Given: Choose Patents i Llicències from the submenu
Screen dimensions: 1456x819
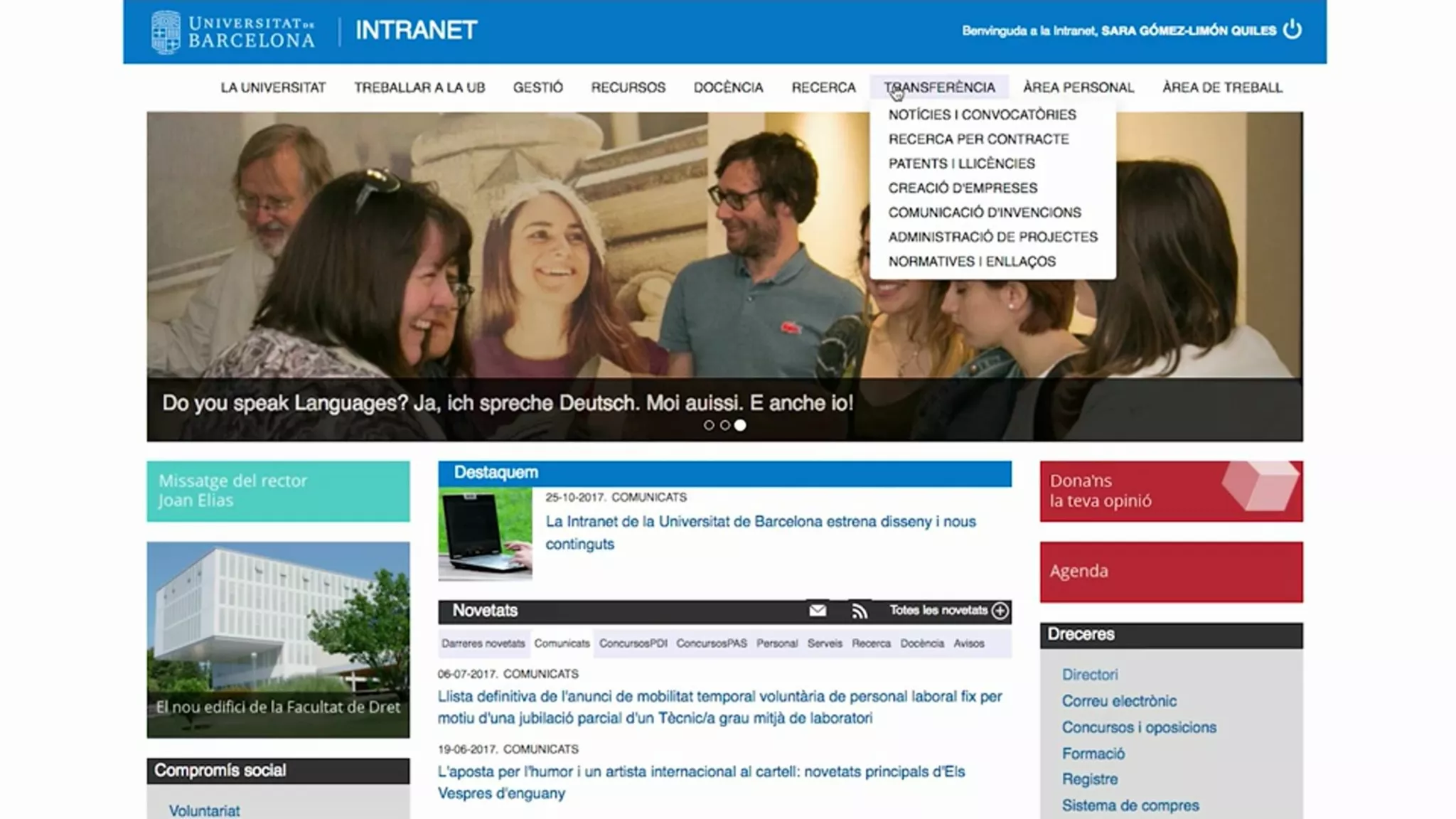Looking at the screenshot, I should (x=961, y=164).
